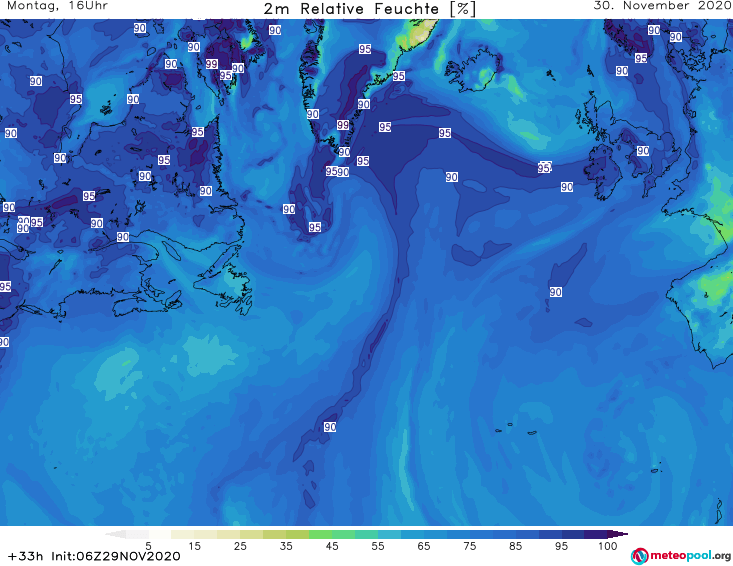The height and width of the screenshot is (566, 733).
Task: Click the pale arrow tip left of the legend
Action: point(115,534)
